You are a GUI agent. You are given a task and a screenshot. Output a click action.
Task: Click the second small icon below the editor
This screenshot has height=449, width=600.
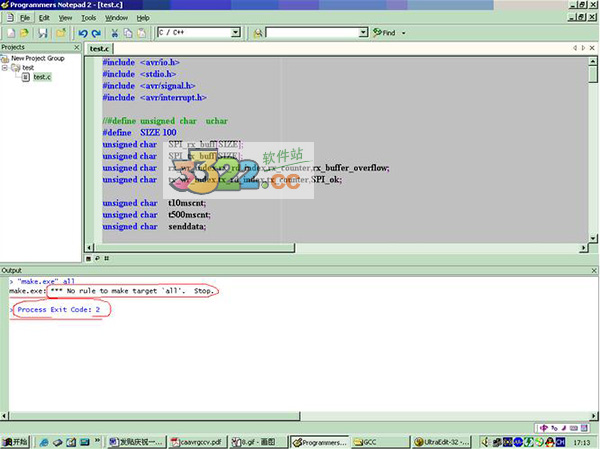point(97,258)
